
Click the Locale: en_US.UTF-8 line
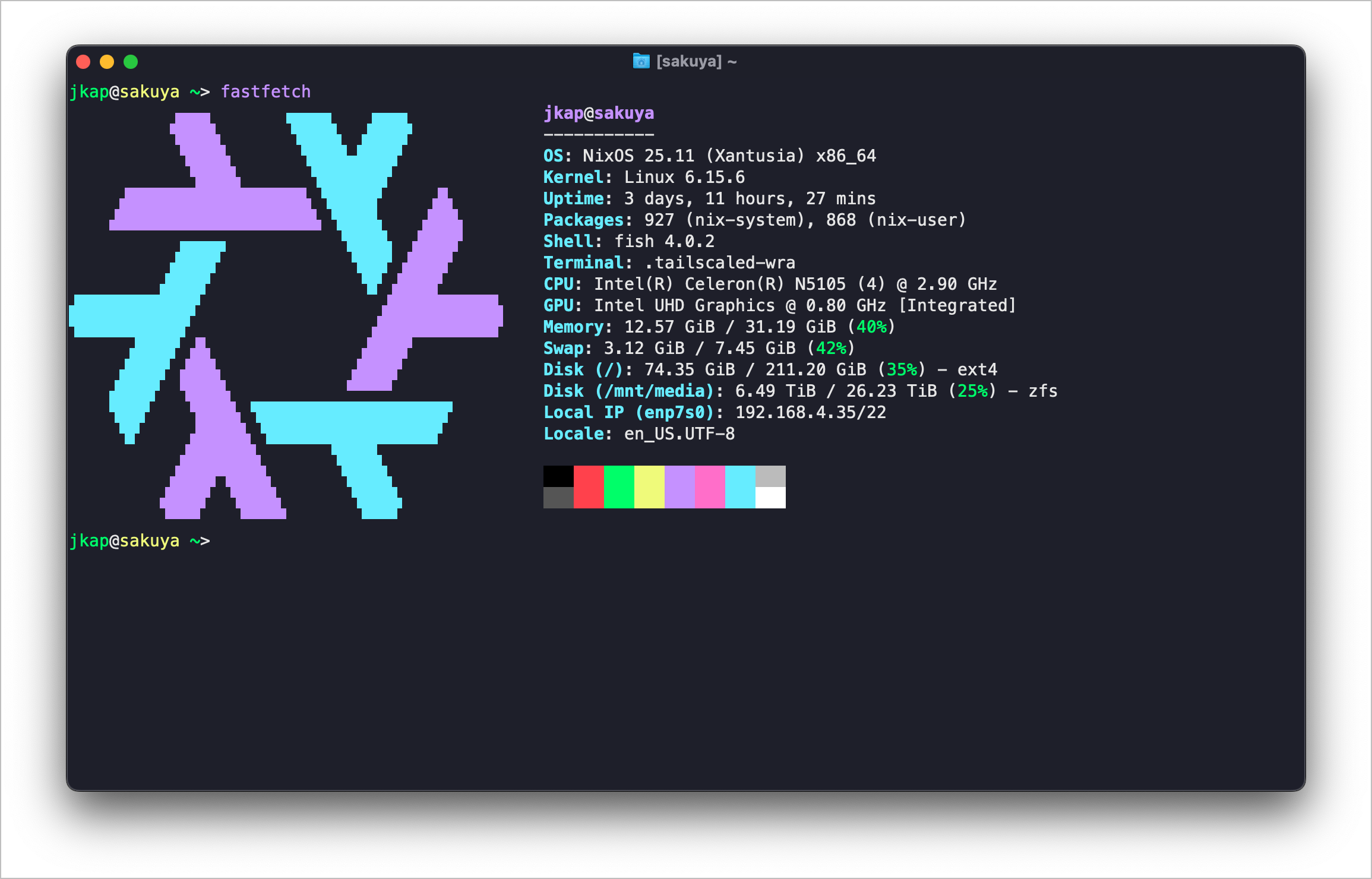click(639, 434)
